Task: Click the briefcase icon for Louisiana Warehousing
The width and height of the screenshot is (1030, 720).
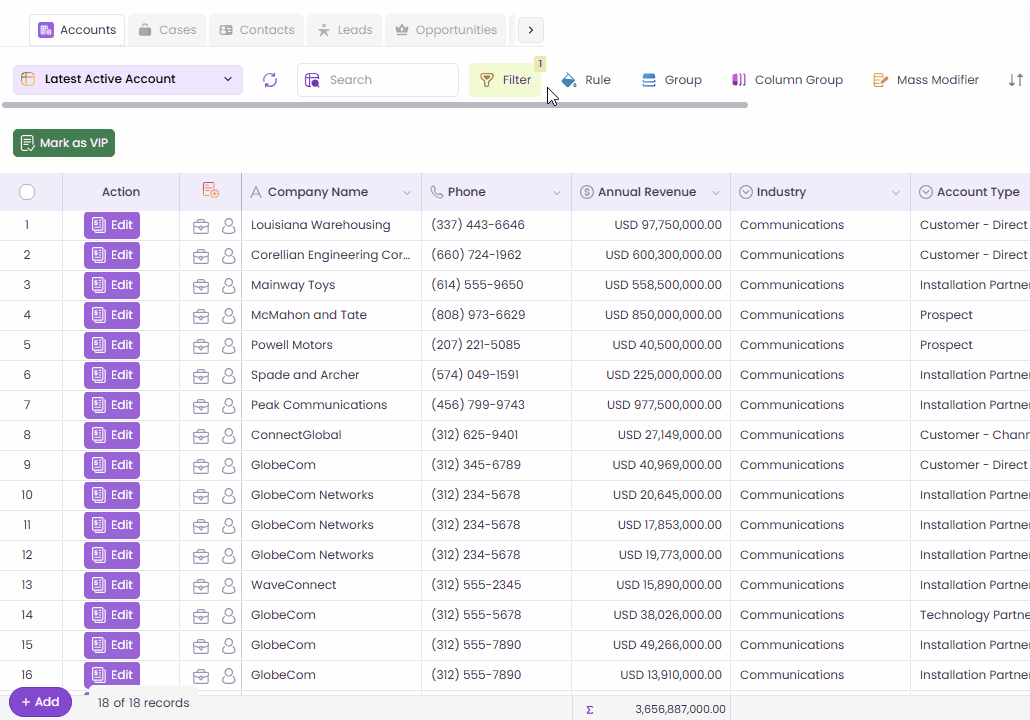Action: click(201, 226)
